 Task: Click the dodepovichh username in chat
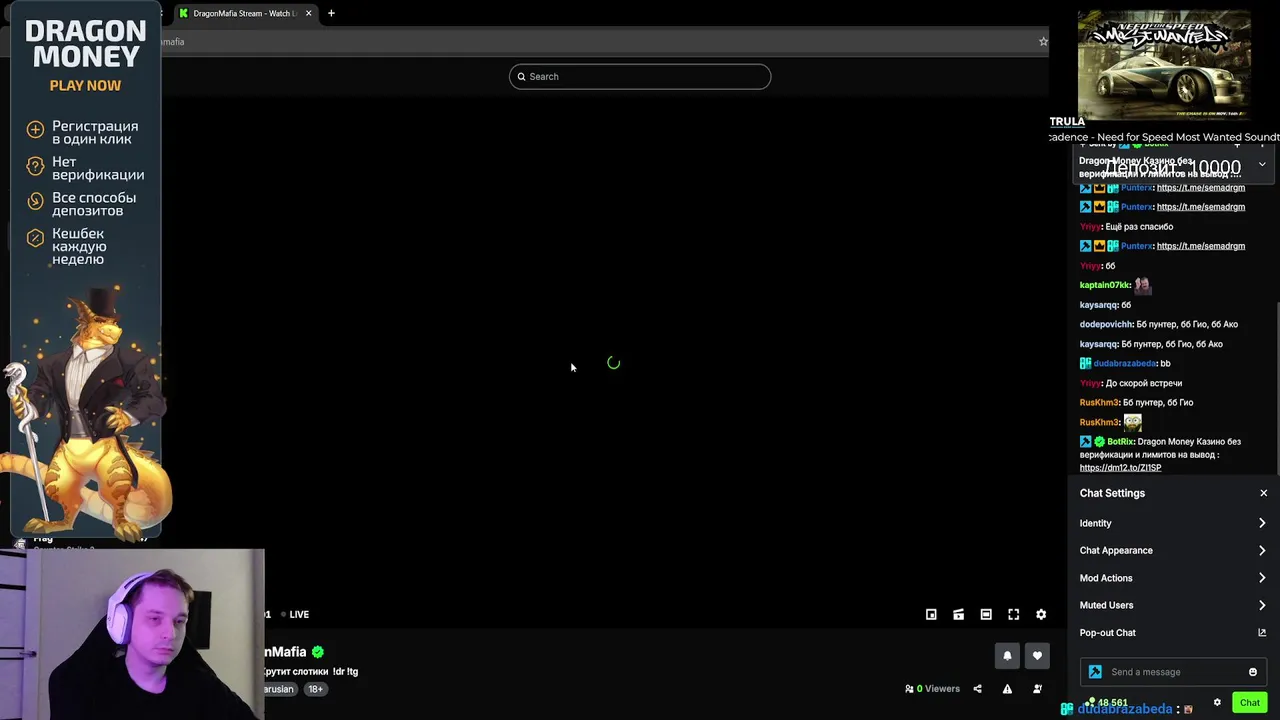(1106, 324)
